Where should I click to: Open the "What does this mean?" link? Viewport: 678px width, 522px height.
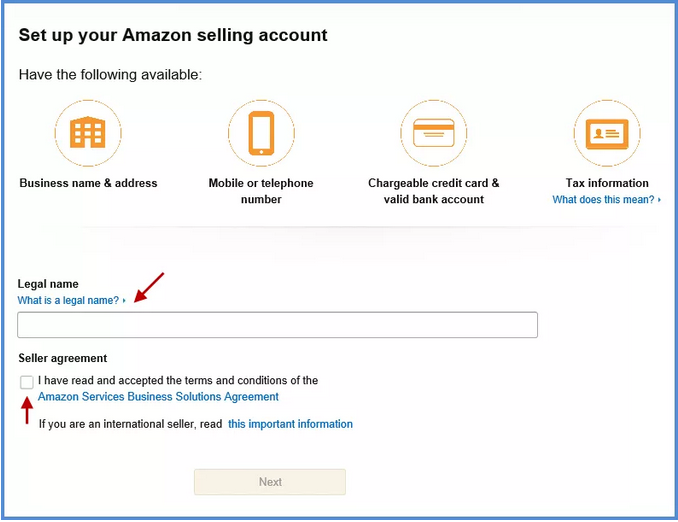click(603, 200)
